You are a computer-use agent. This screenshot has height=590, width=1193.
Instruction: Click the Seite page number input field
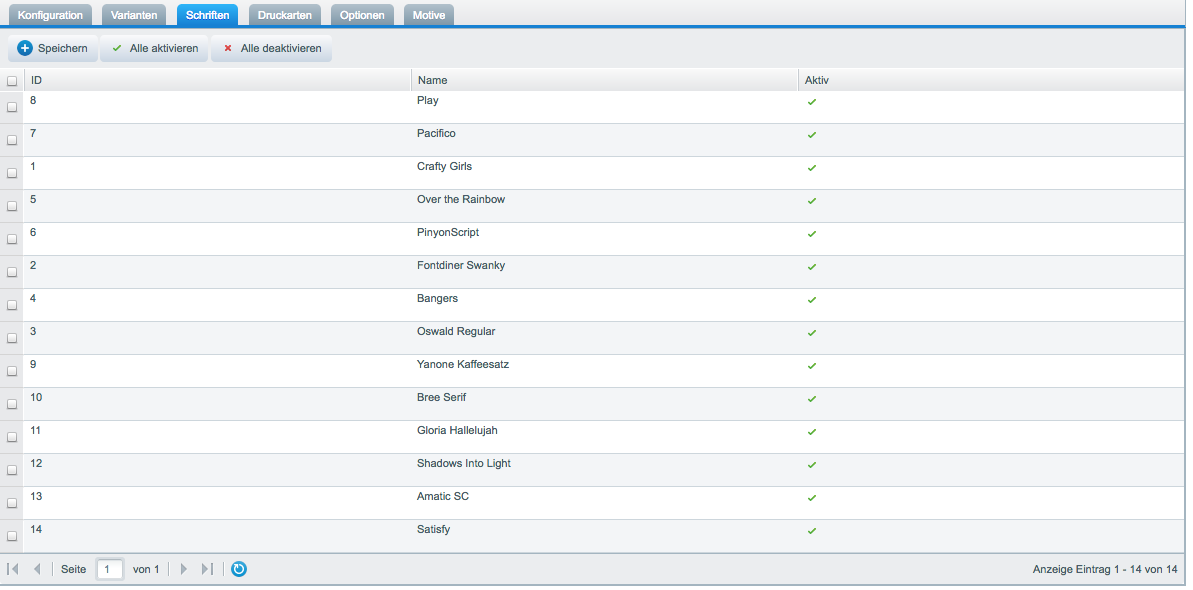click(110, 569)
